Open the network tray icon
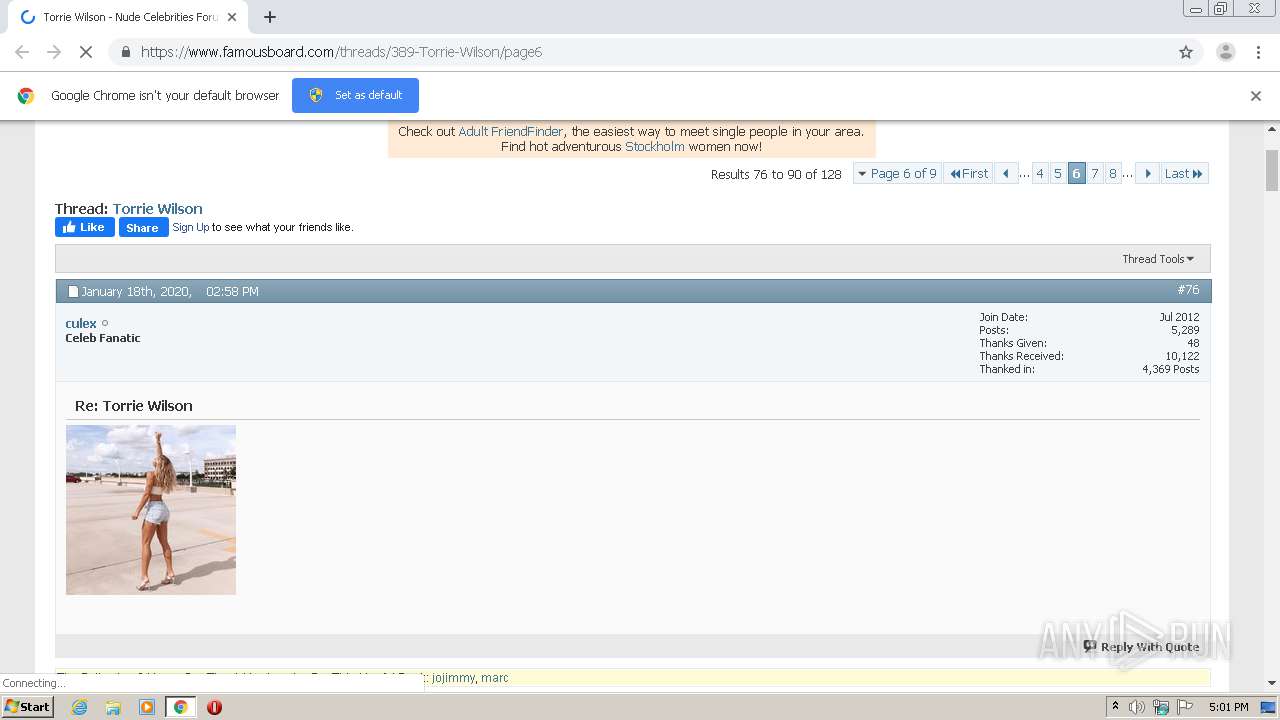Screen dimensions: 1280x720 pyautogui.click(x=1161, y=707)
